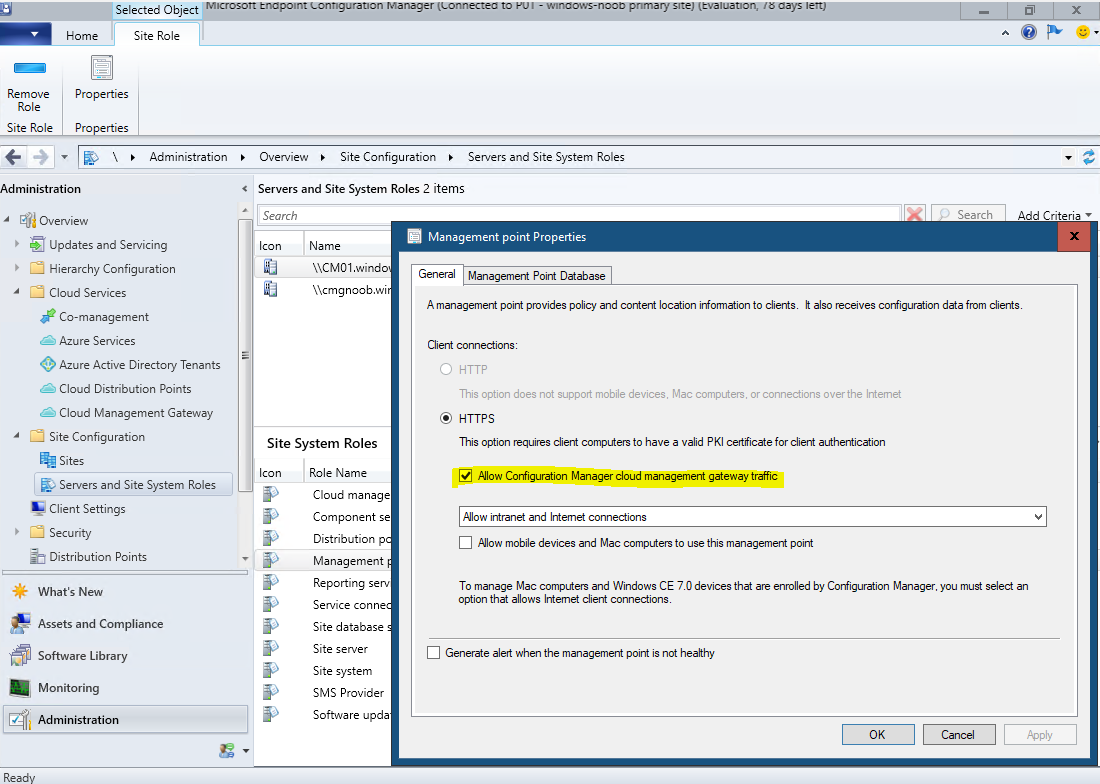Image resolution: width=1100 pixels, height=784 pixels.
Task: Click the Client Settings icon
Action: (38, 508)
